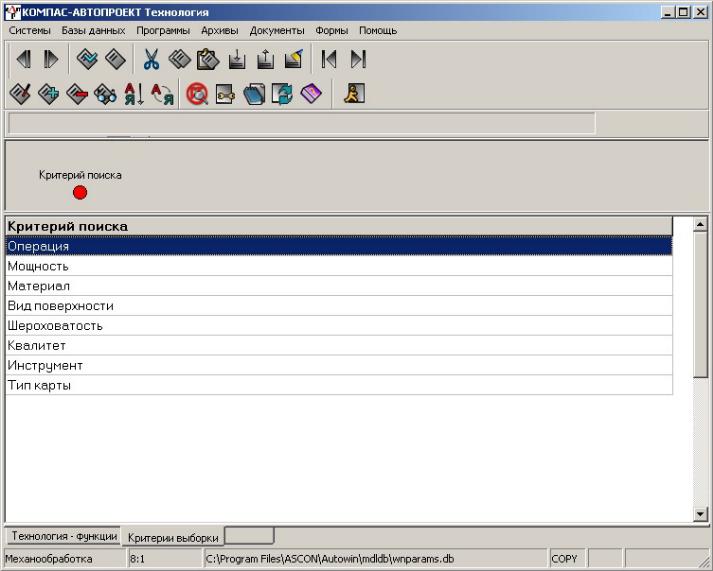This screenshot has width=713, height=571.
Task: Click the previous record arrow icon
Action: (24, 59)
